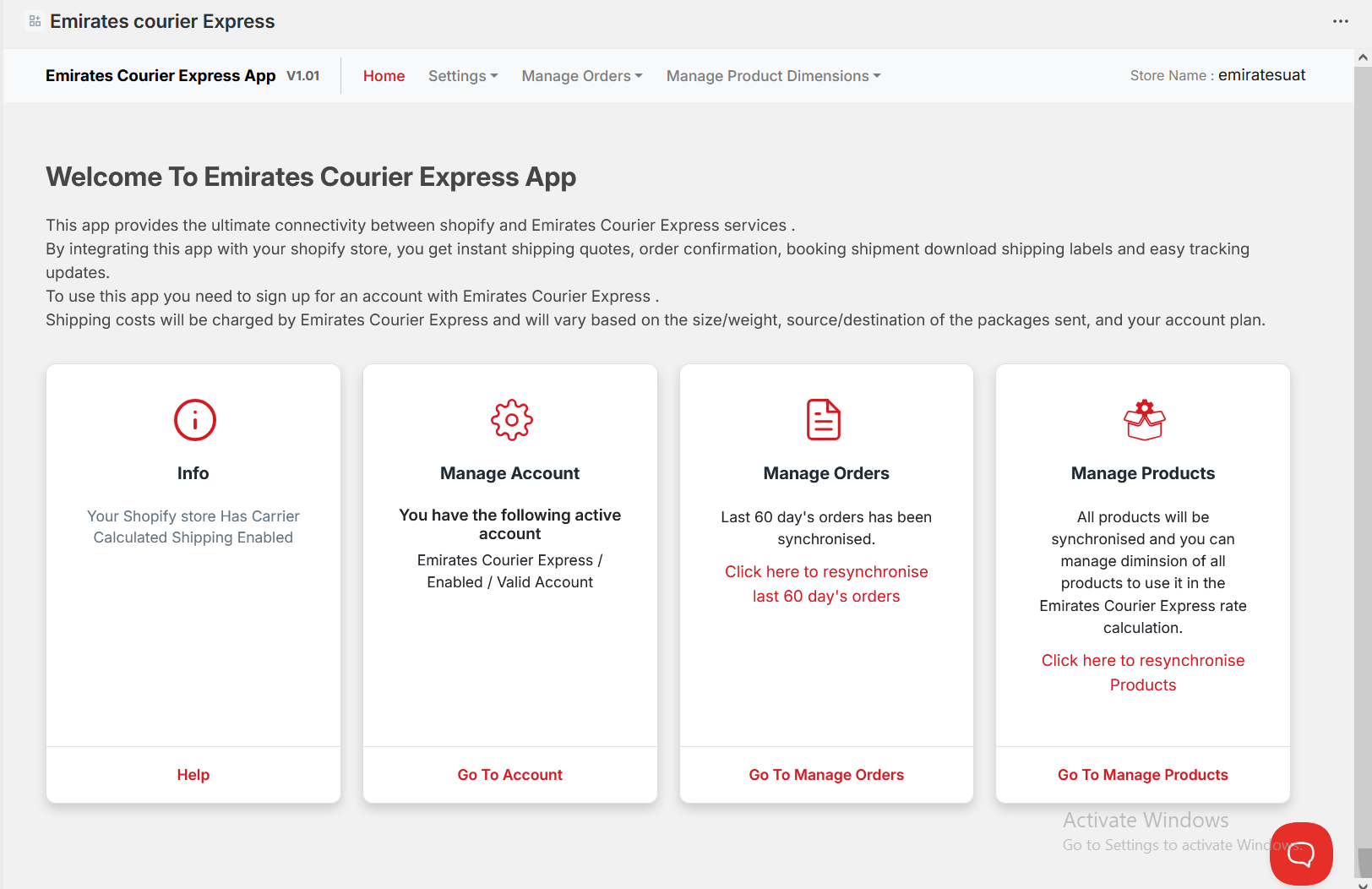Click 'Welcome To Emirates Courier Express App' heading
The width and height of the screenshot is (1372, 889).
pyautogui.click(x=311, y=177)
